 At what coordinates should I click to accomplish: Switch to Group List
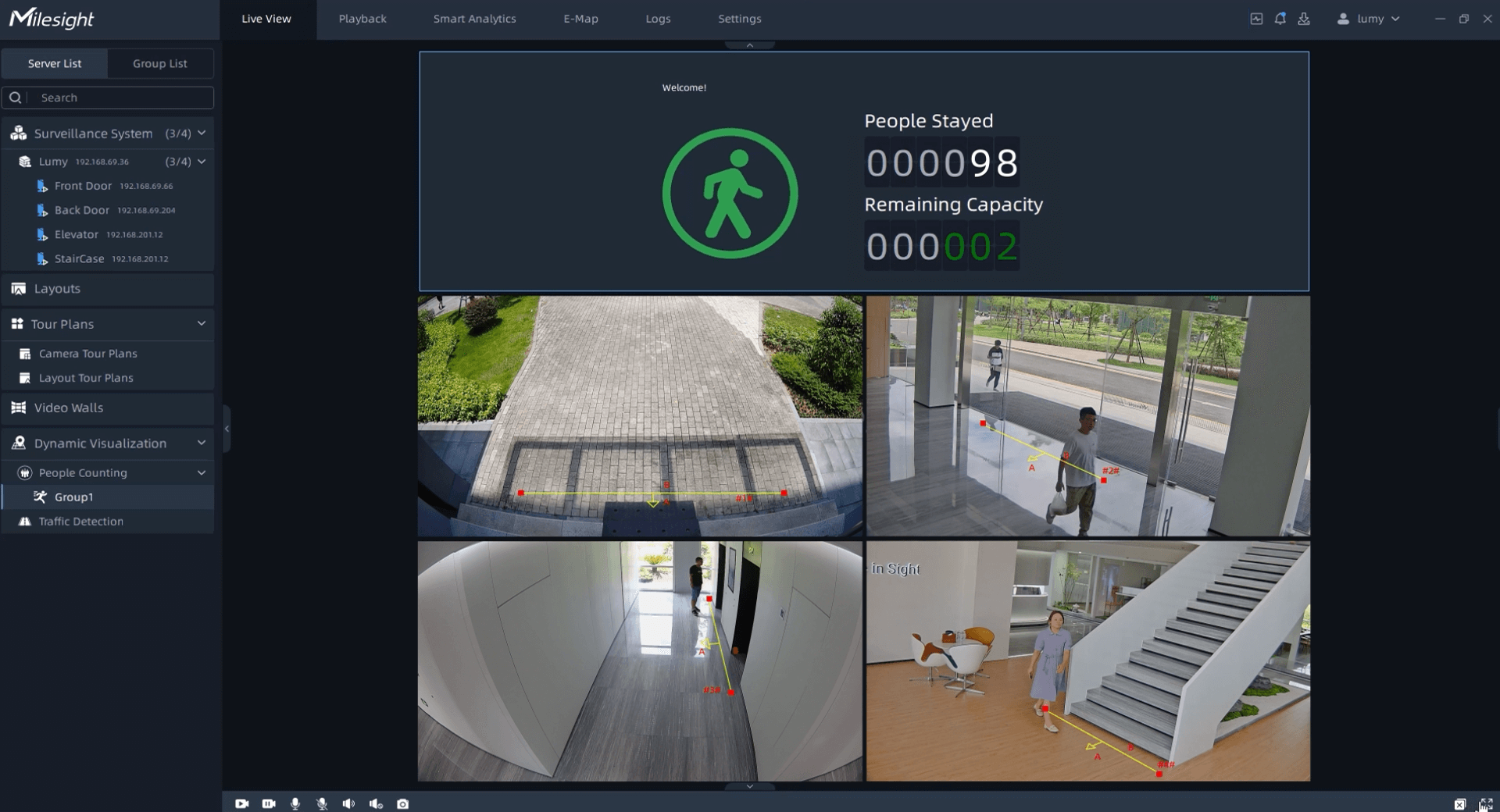tap(159, 63)
